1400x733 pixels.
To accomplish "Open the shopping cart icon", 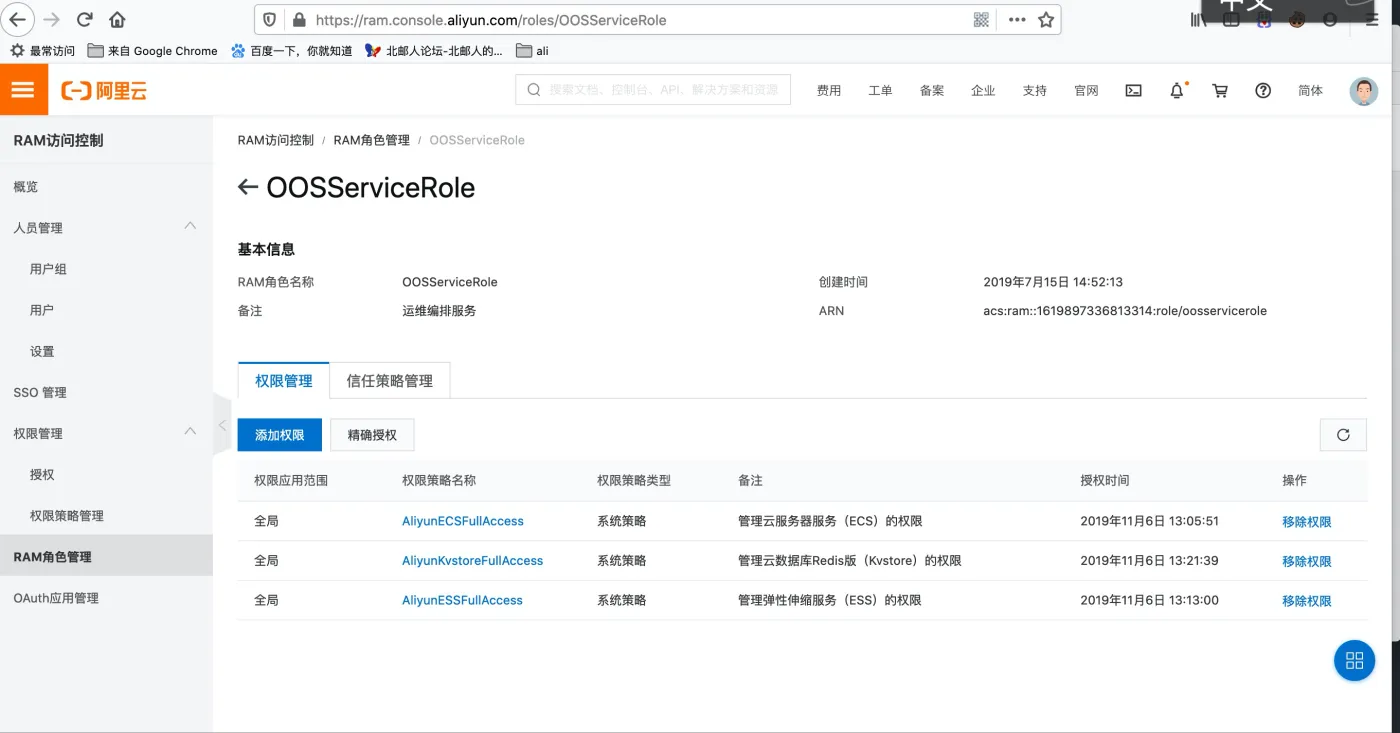I will click(x=1220, y=90).
